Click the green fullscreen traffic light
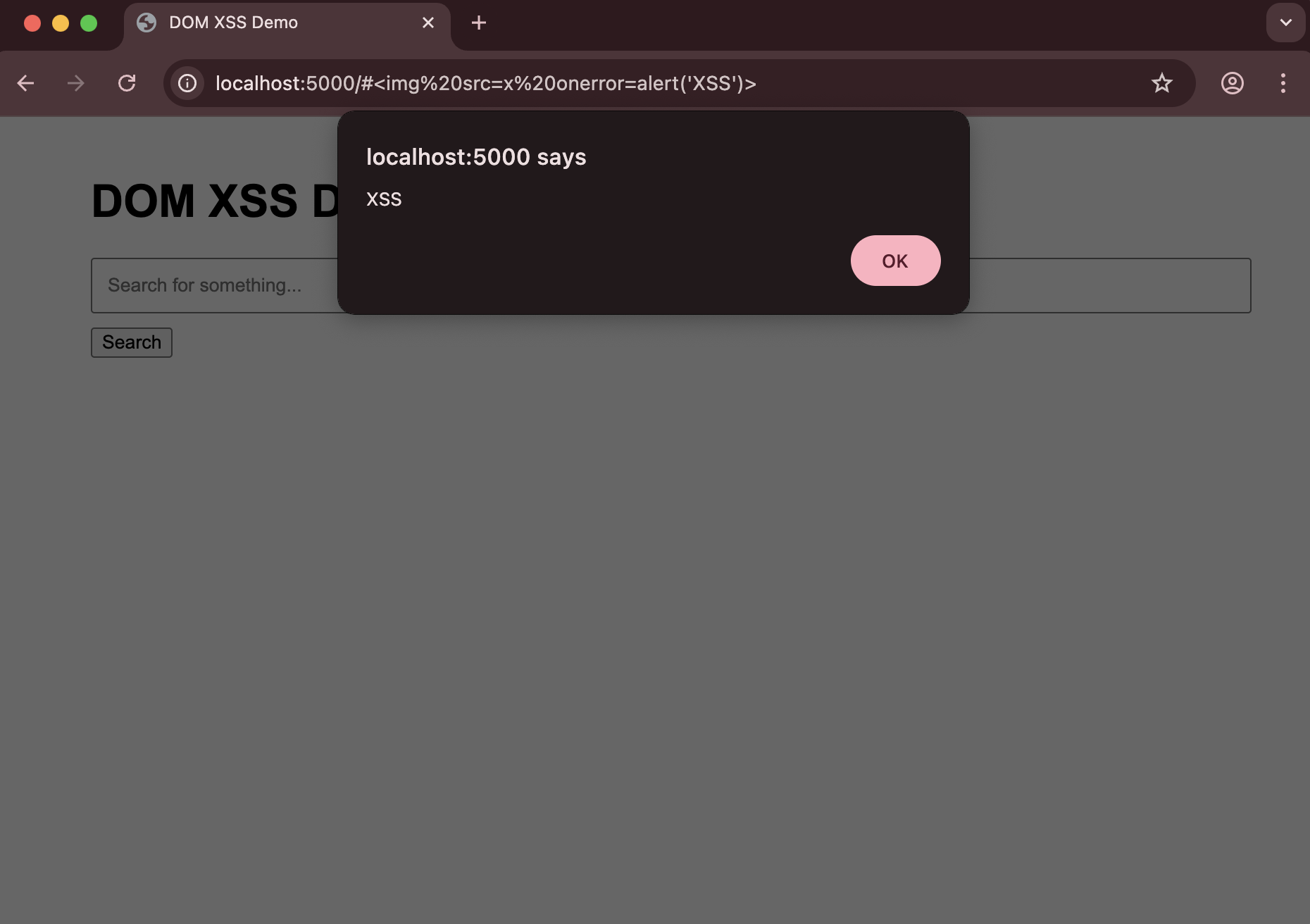Viewport: 1310px width, 924px height. click(89, 23)
